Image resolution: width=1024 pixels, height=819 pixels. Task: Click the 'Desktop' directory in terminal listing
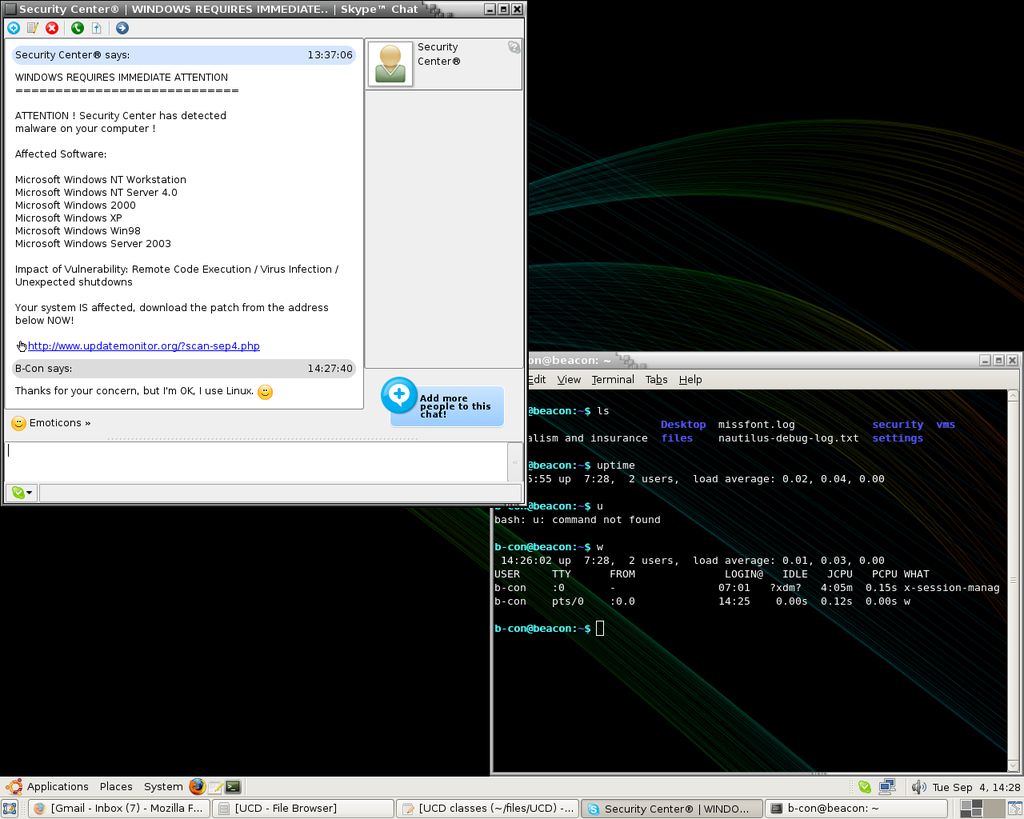(x=683, y=425)
